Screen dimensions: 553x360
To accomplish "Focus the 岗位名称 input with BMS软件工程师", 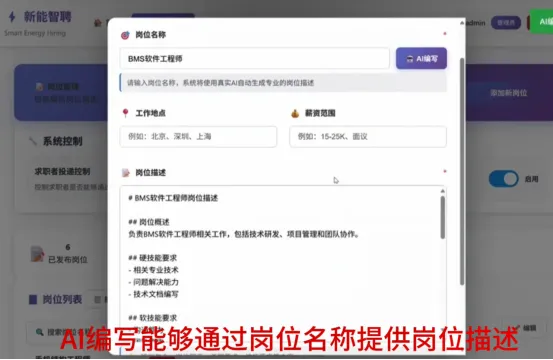I will 255,59.
